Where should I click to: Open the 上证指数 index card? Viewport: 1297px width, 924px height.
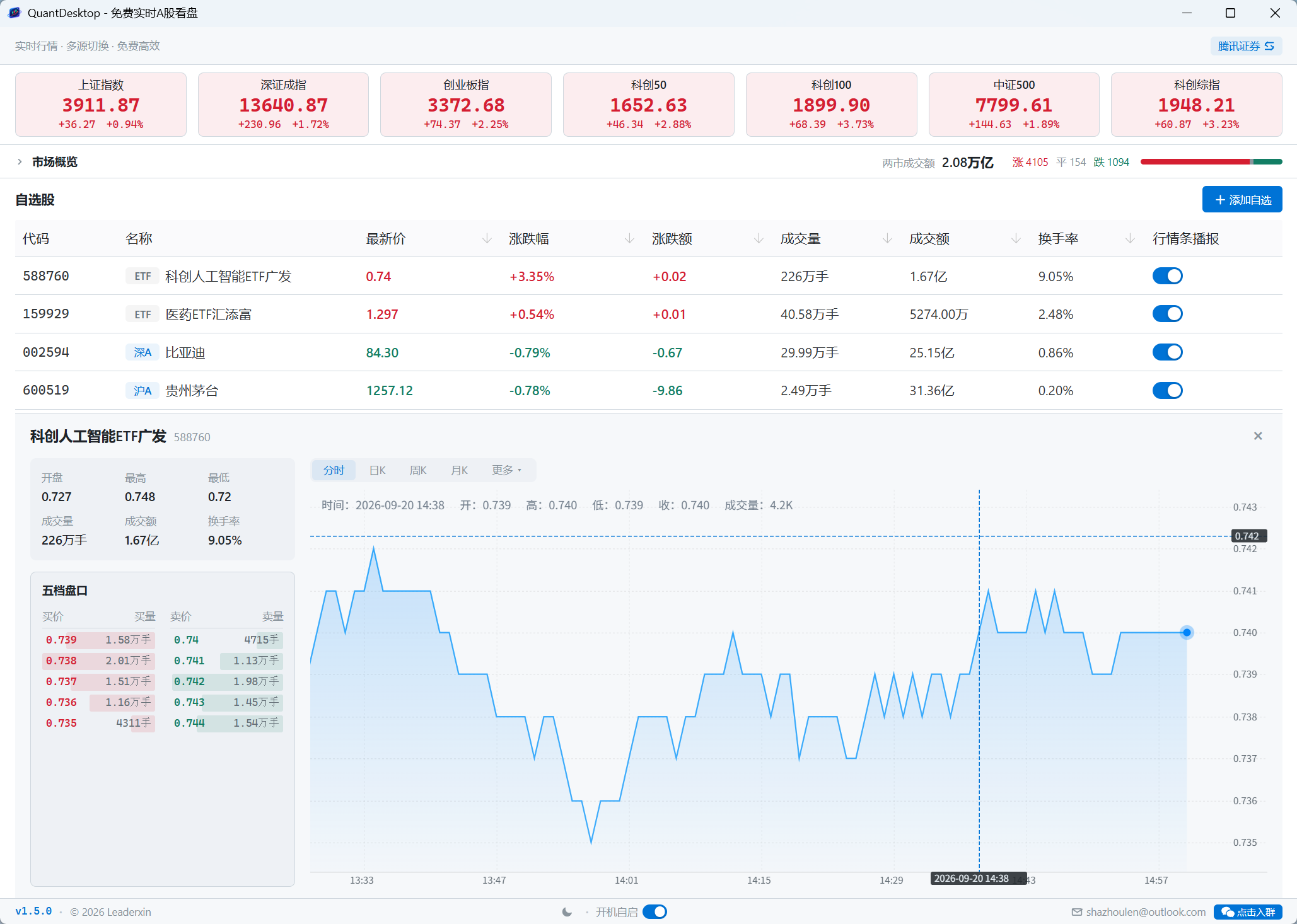(x=101, y=105)
